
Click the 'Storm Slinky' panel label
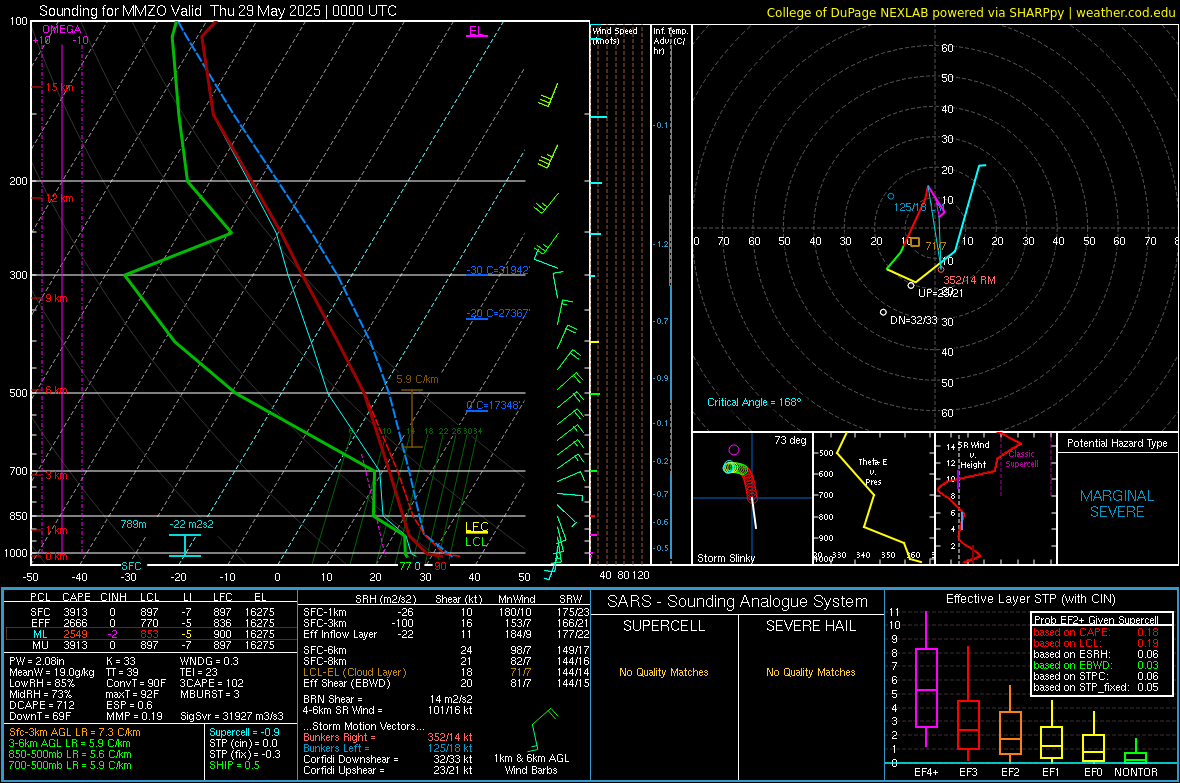coord(726,558)
